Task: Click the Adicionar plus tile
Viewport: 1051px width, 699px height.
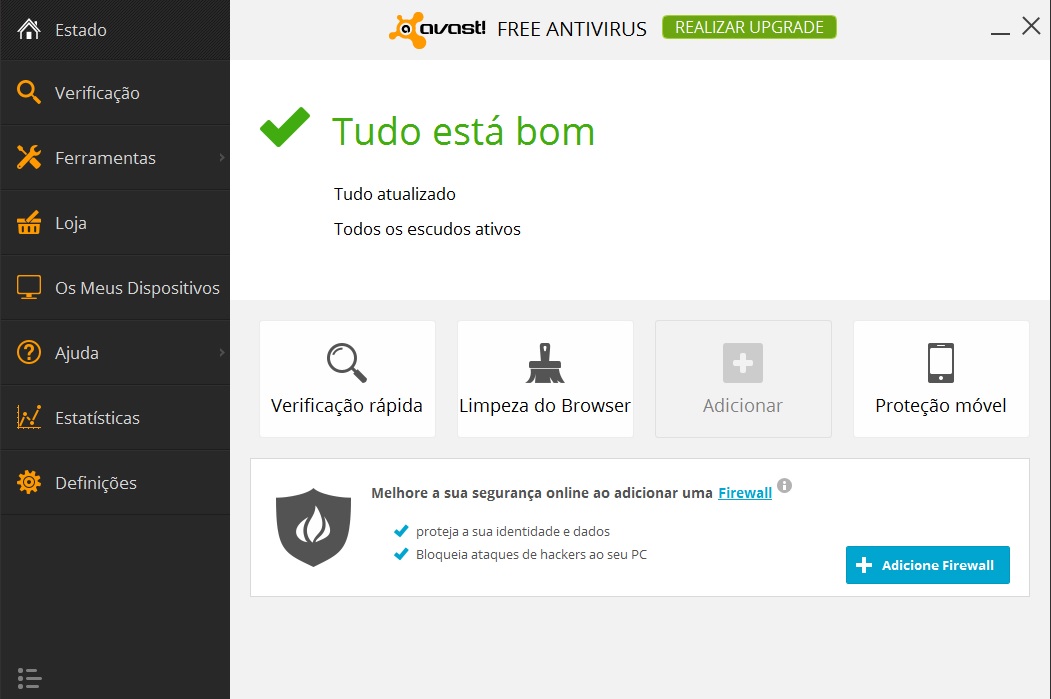Action: [x=743, y=379]
